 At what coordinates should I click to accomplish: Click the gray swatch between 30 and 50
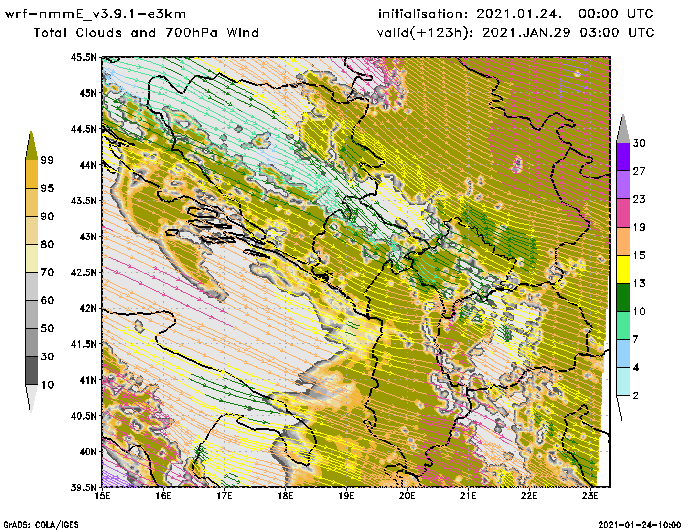click(31, 343)
